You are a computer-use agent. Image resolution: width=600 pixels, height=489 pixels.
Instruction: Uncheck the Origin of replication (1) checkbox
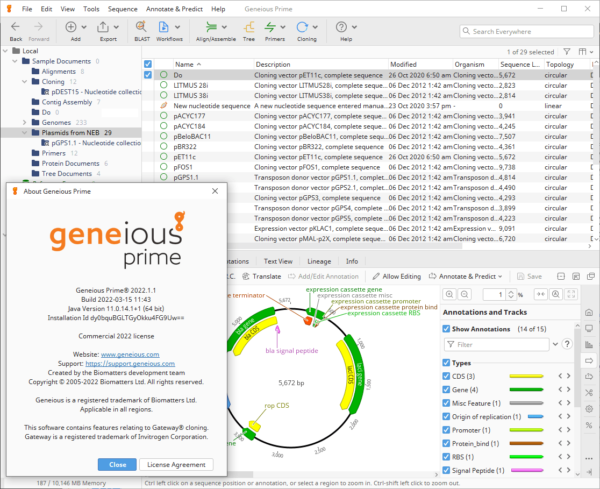[x=446, y=416]
